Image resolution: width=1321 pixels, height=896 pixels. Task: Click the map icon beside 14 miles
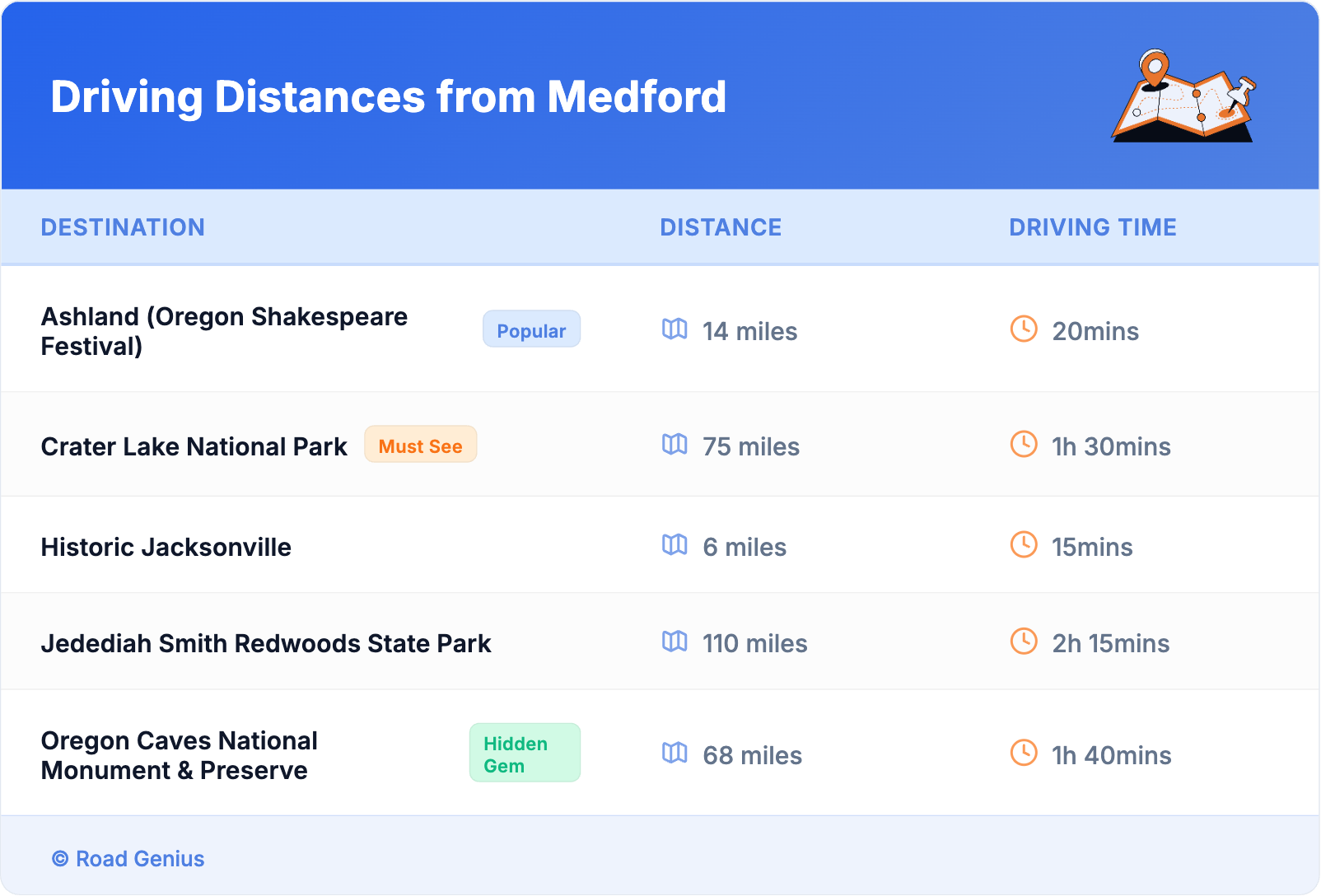pos(675,329)
